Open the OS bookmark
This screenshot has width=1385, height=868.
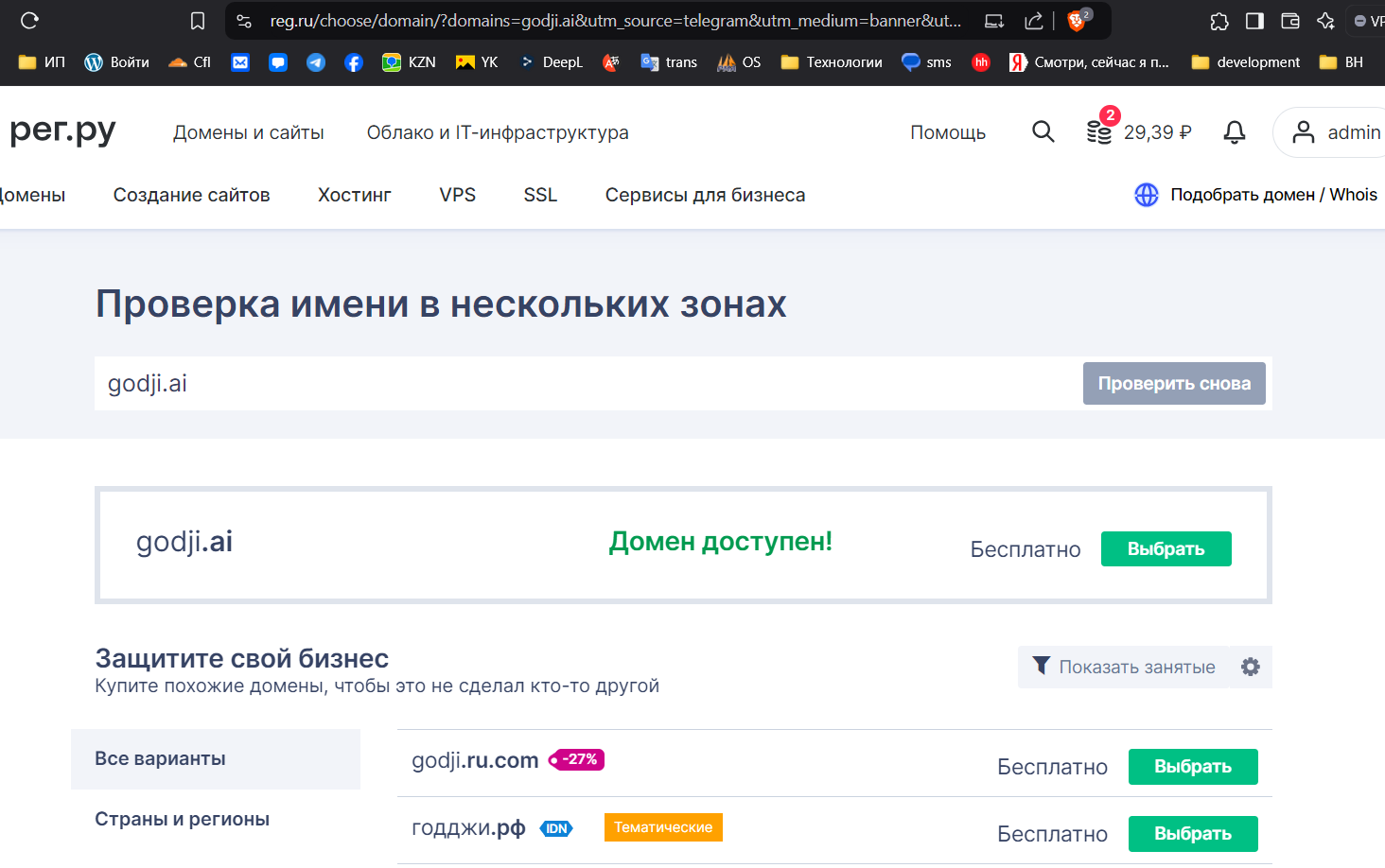pyautogui.click(x=739, y=62)
